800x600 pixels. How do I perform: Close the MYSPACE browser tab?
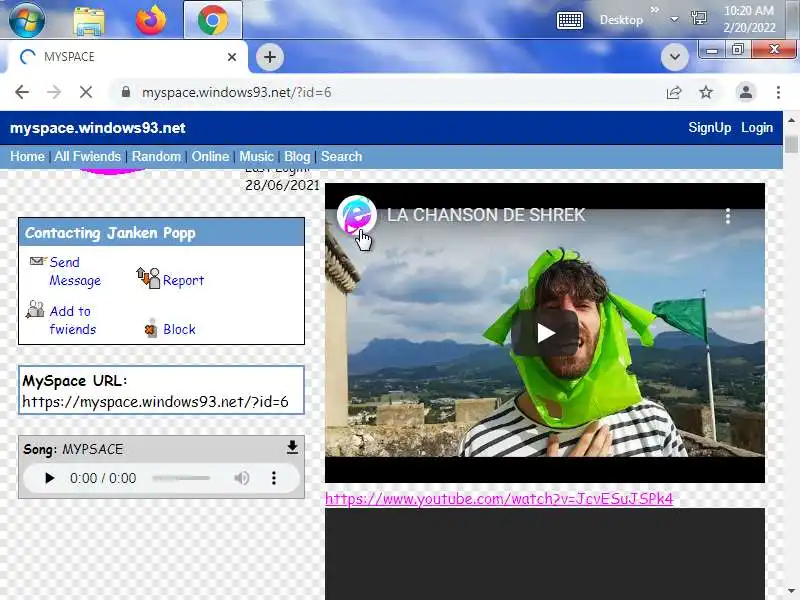(232, 57)
